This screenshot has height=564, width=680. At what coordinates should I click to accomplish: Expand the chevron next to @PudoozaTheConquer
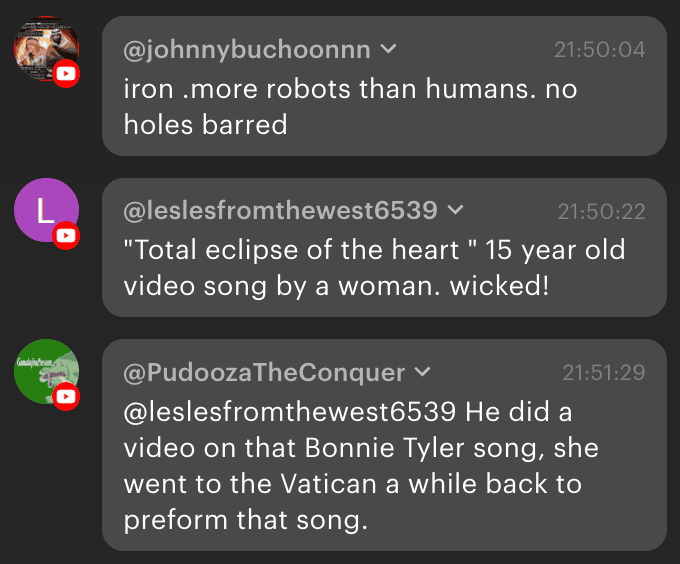[422, 372]
